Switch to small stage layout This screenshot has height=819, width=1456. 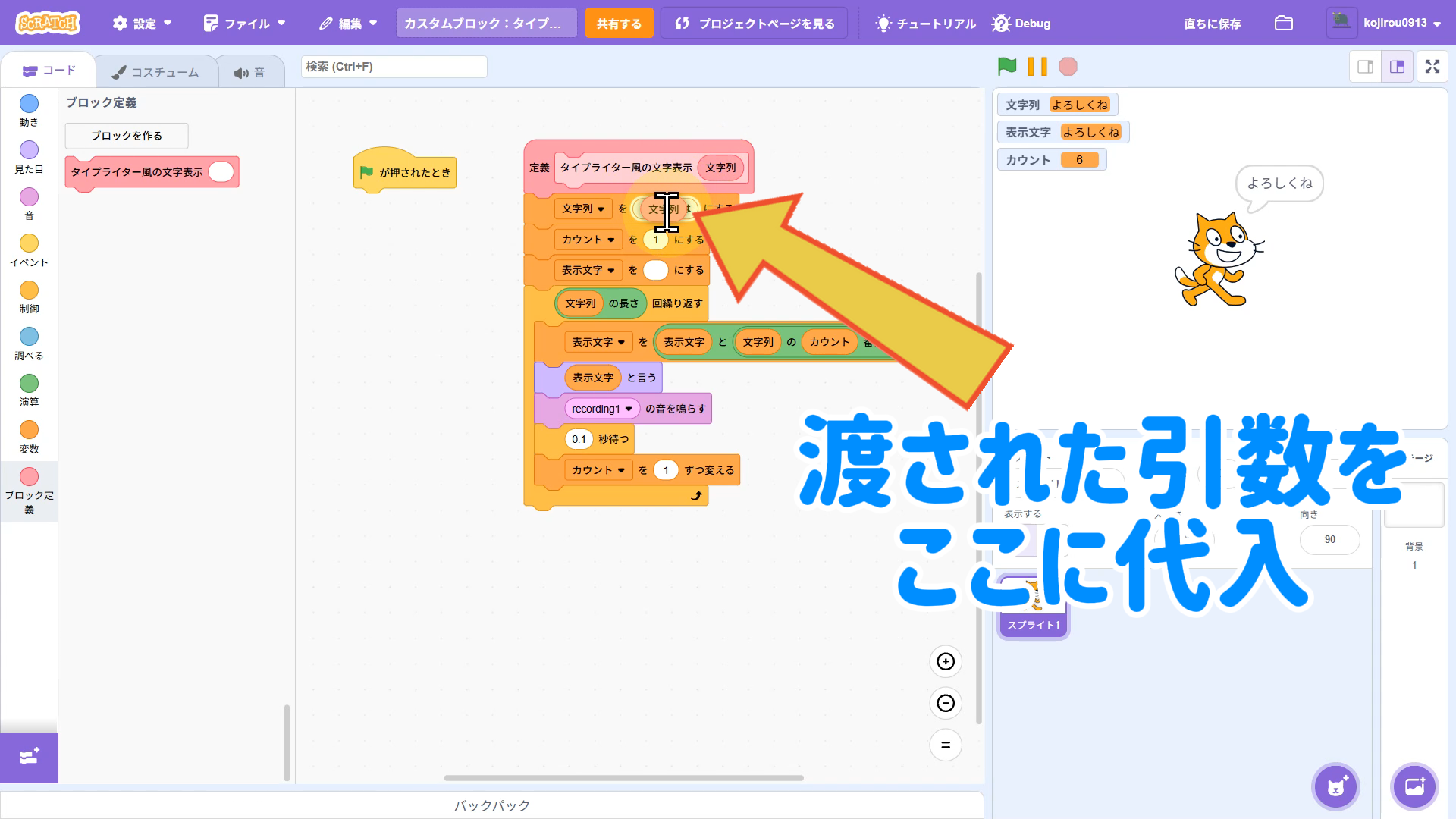pos(1365,67)
